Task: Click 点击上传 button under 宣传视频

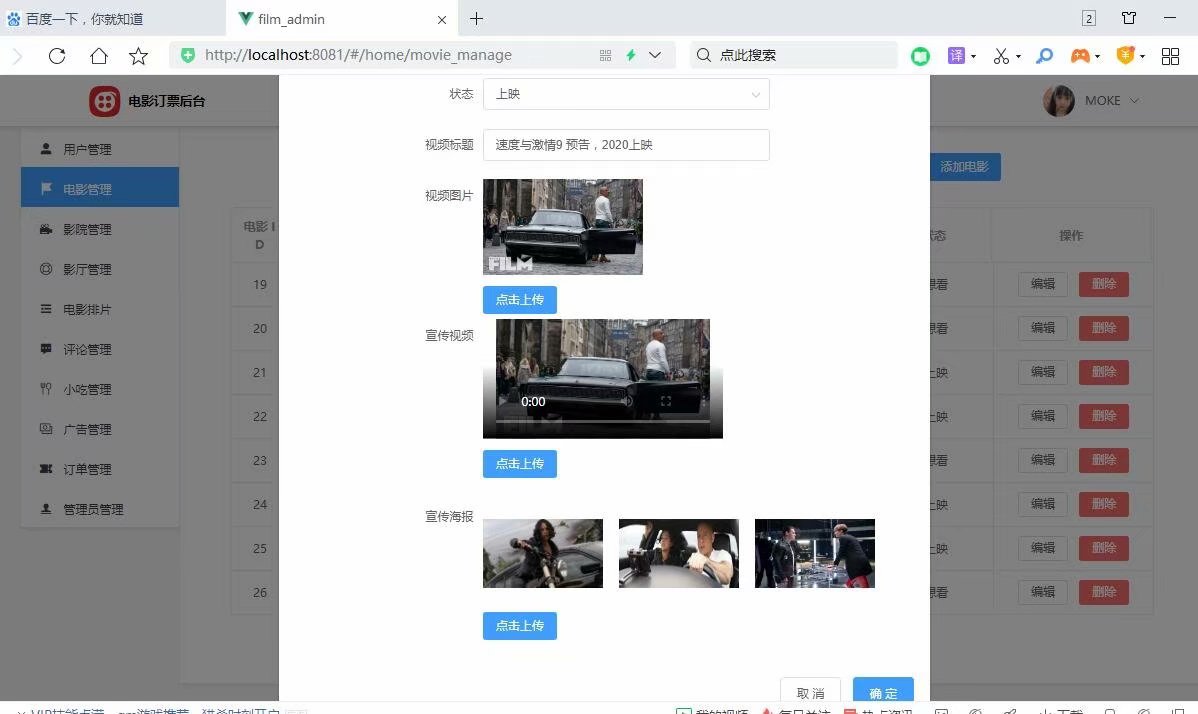Action: [520, 464]
